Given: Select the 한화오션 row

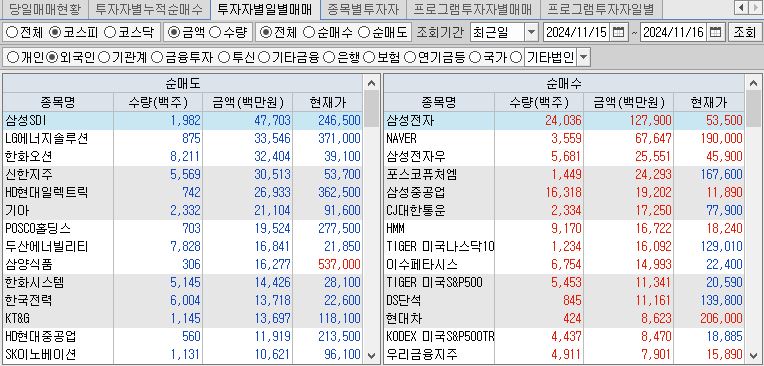Looking at the screenshot, I should [183, 156].
